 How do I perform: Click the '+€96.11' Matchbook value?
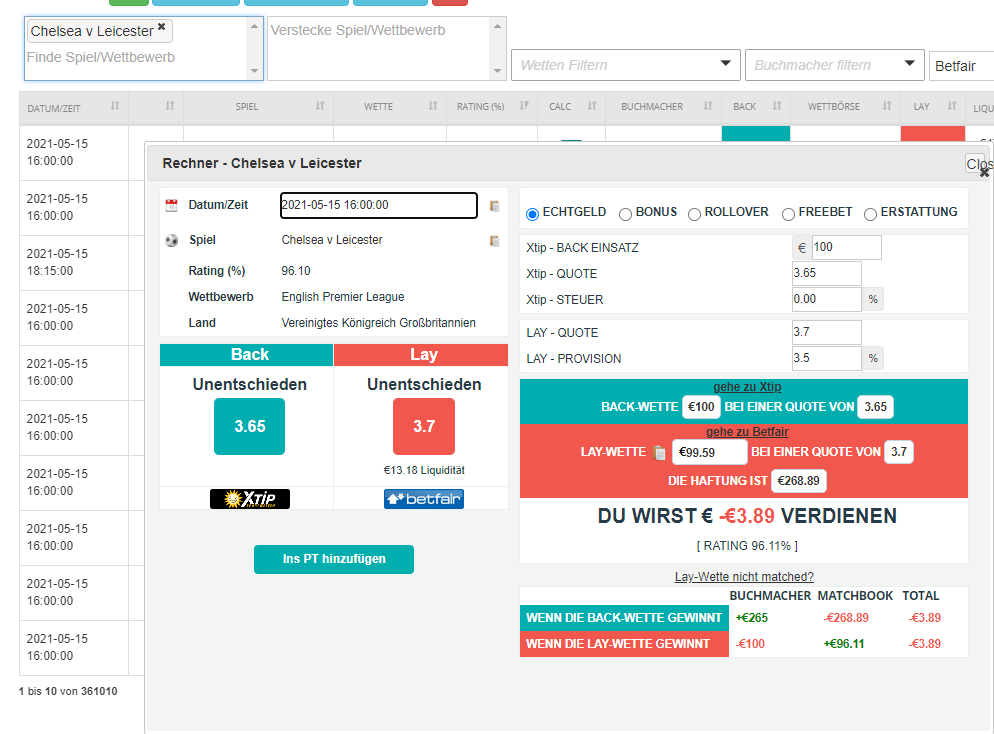coord(844,644)
